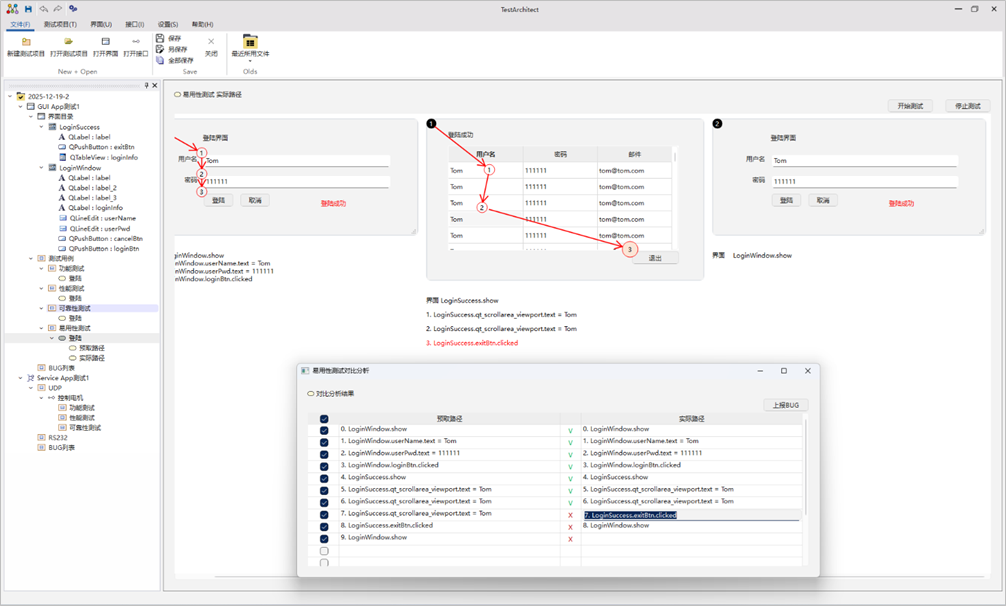
Task: Click the blue save icon in title bar
Action: click(x=28, y=9)
